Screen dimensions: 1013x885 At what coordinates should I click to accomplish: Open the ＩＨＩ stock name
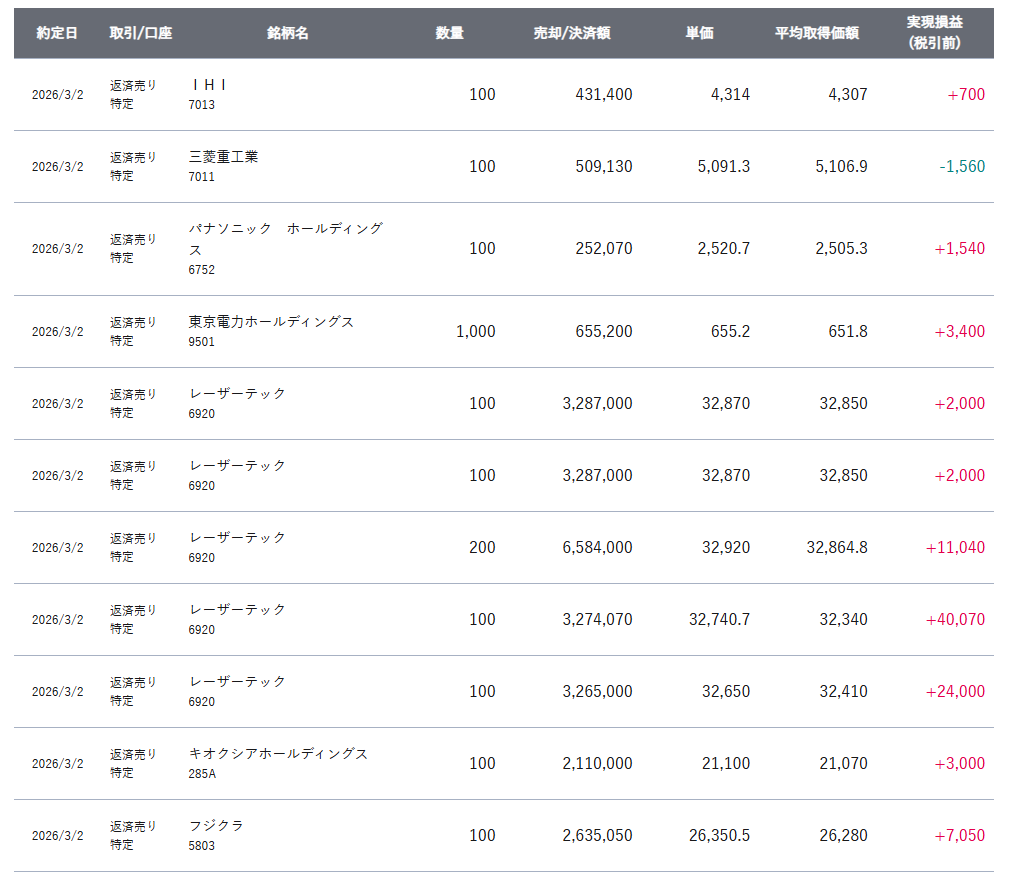click(x=209, y=85)
